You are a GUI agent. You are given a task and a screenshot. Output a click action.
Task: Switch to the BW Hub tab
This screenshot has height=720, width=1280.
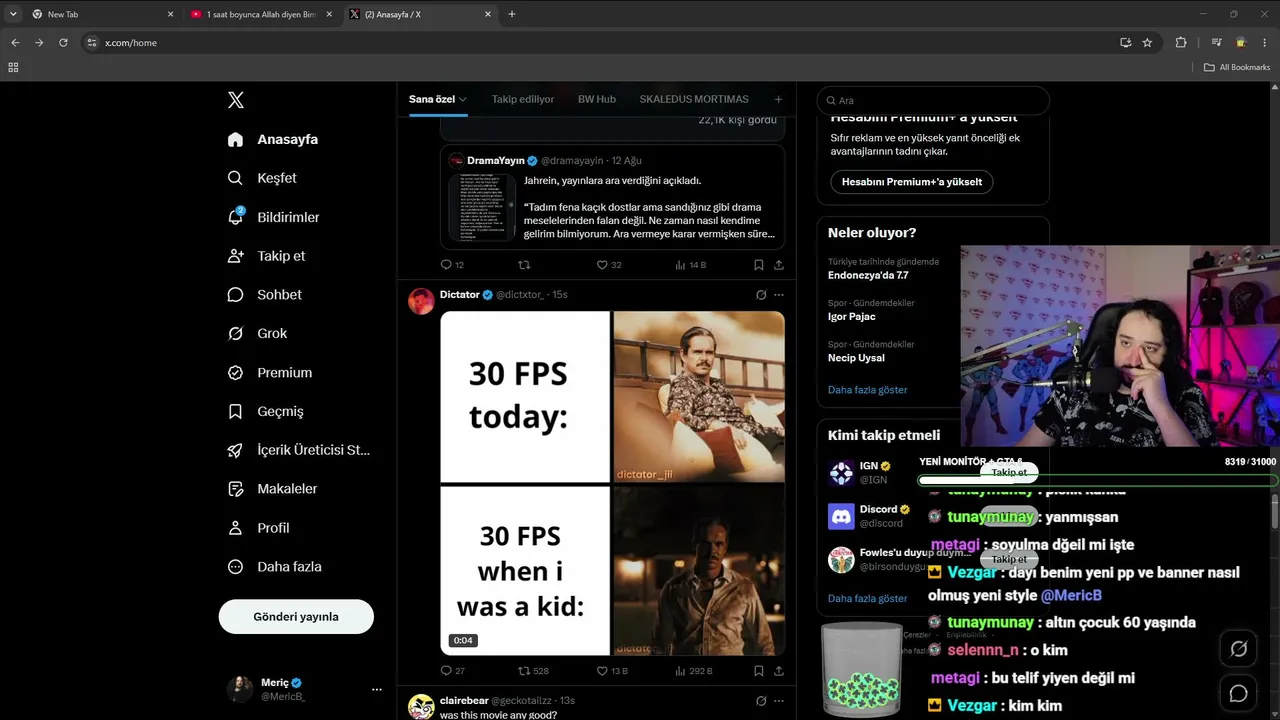pyautogui.click(x=597, y=99)
